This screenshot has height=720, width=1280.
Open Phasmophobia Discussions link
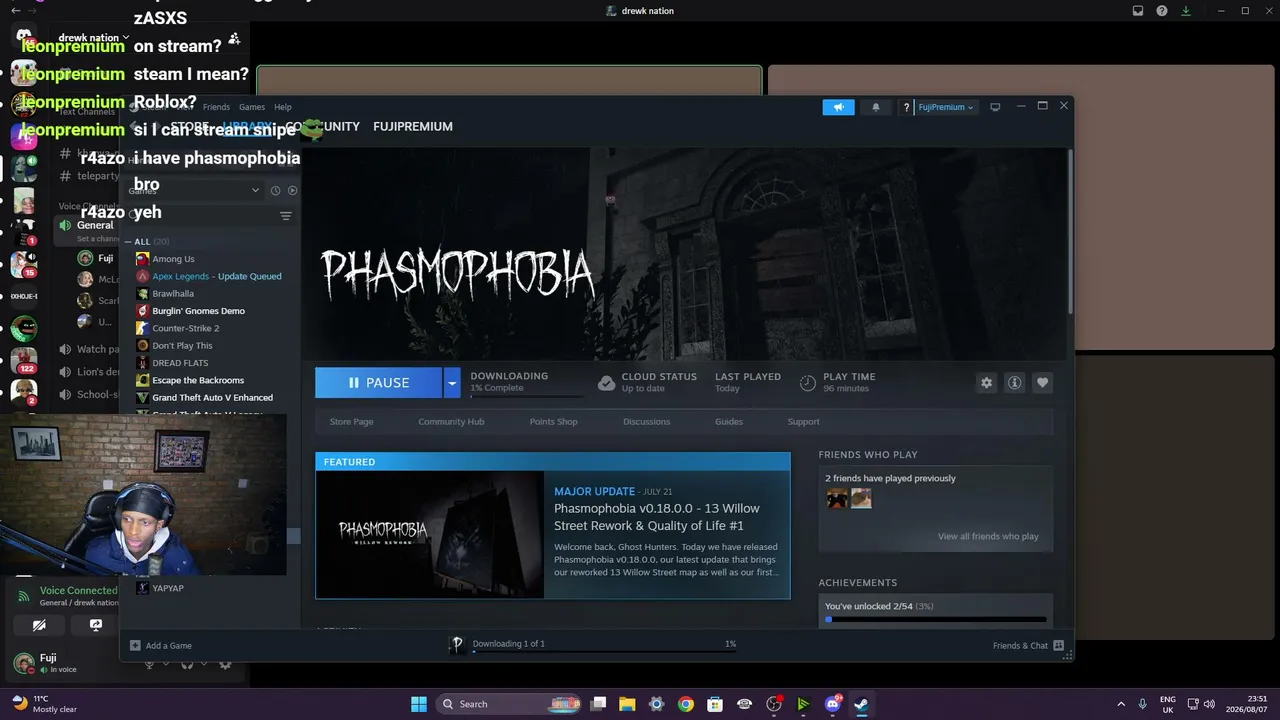646,422
